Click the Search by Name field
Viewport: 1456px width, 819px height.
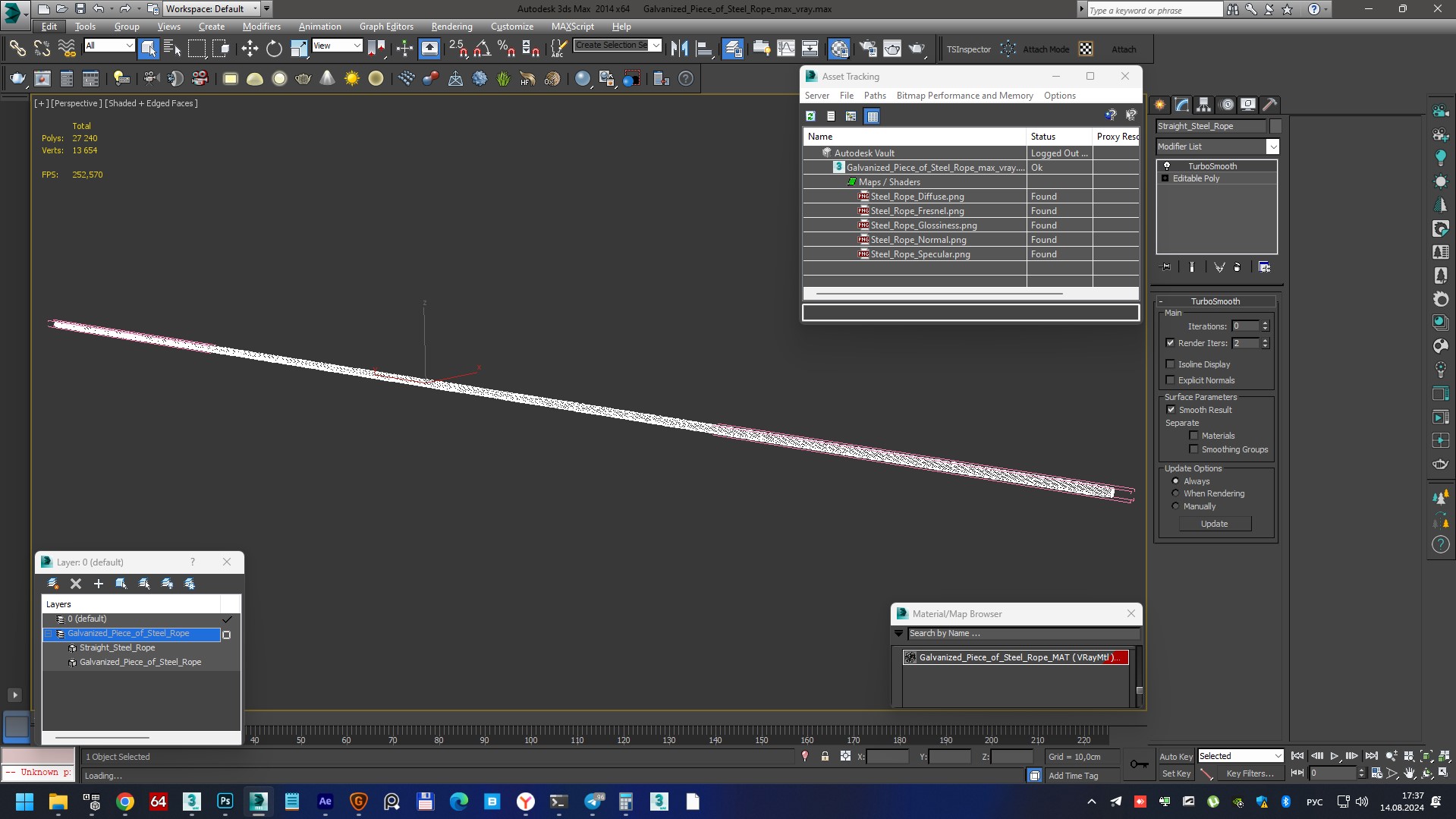(1023, 634)
